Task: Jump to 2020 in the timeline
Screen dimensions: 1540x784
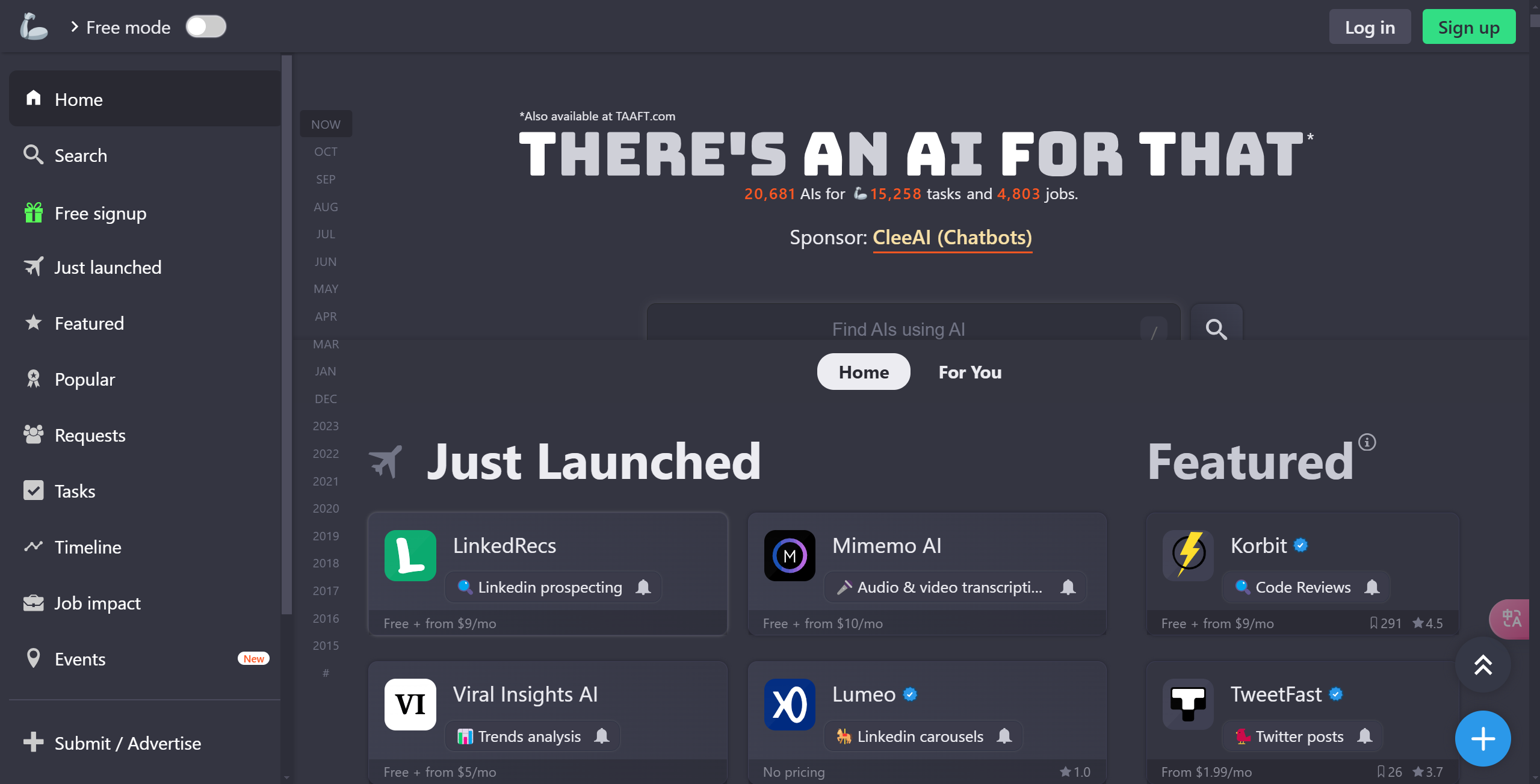Action: point(326,508)
